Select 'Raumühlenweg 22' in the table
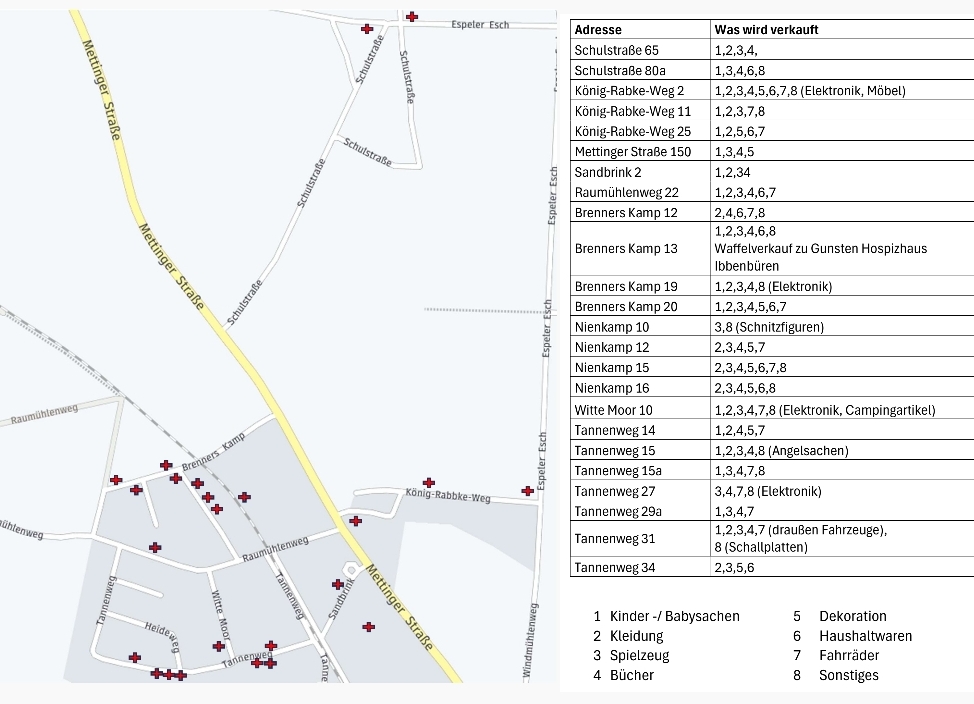The height and width of the screenshot is (704, 974). pos(640,193)
